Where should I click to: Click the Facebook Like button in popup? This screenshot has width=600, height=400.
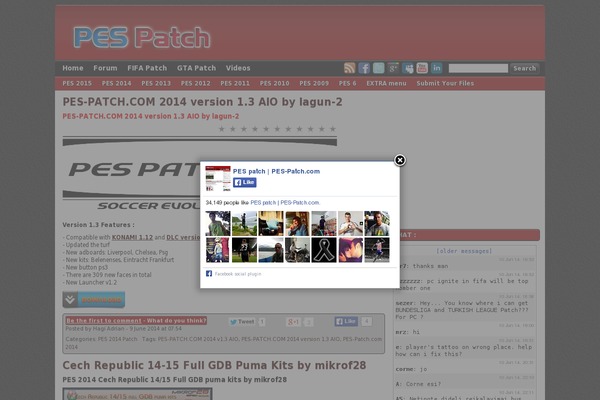(245, 183)
